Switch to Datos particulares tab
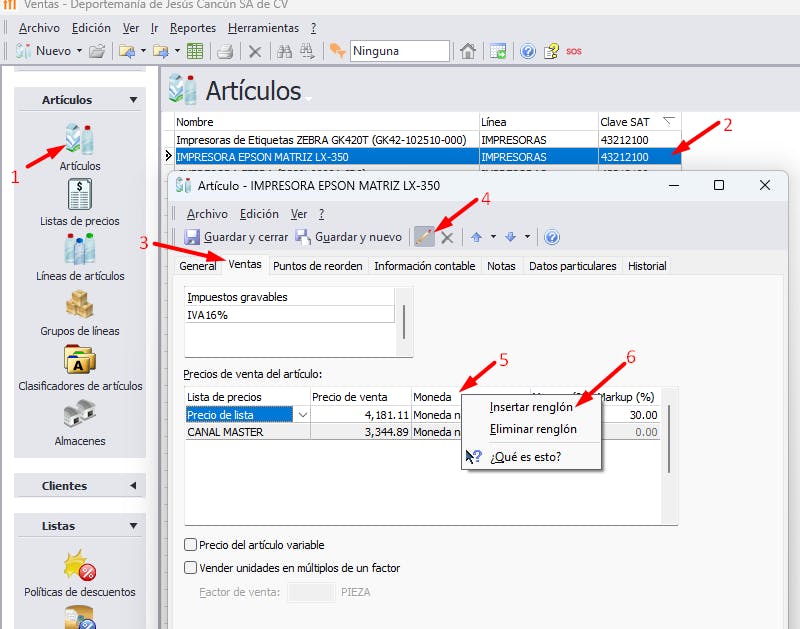This screenshot has height=629, width=800. click(x=572, y=266)
